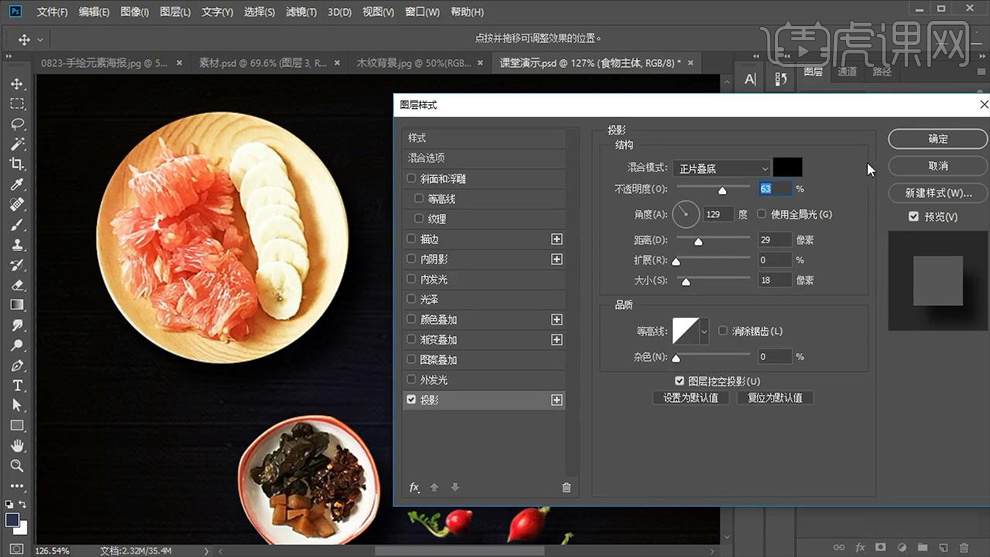This screenshot has width=990, height=557.
Task: Select the Hand tool
Action: point(17,446)
